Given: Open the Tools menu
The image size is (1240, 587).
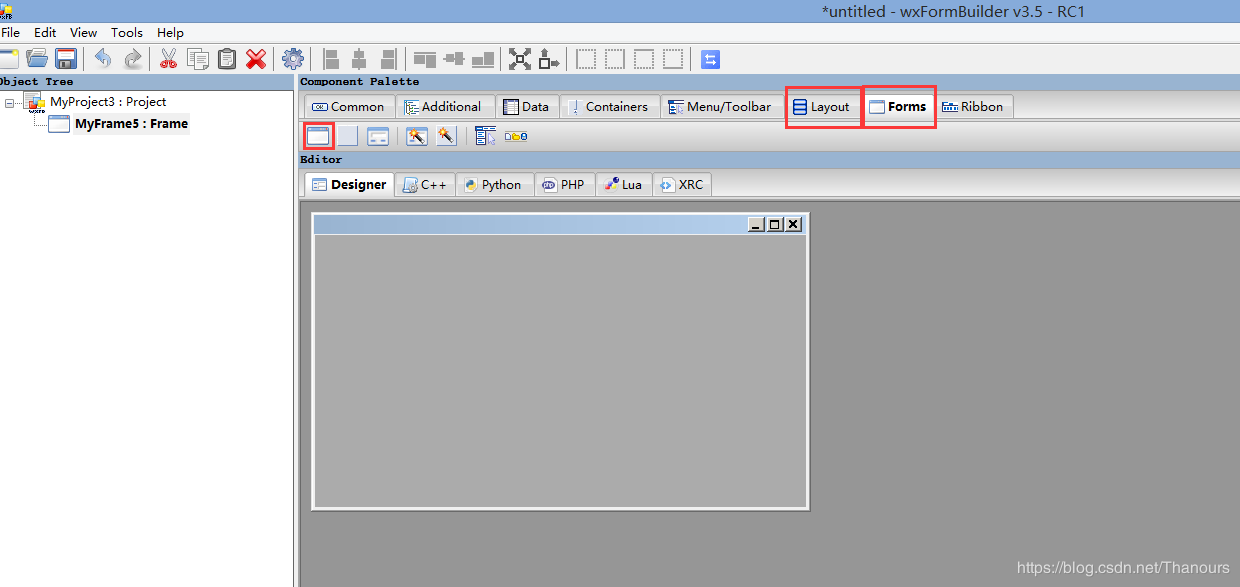Looking at the screenshot, I should [x=127, y=33].
